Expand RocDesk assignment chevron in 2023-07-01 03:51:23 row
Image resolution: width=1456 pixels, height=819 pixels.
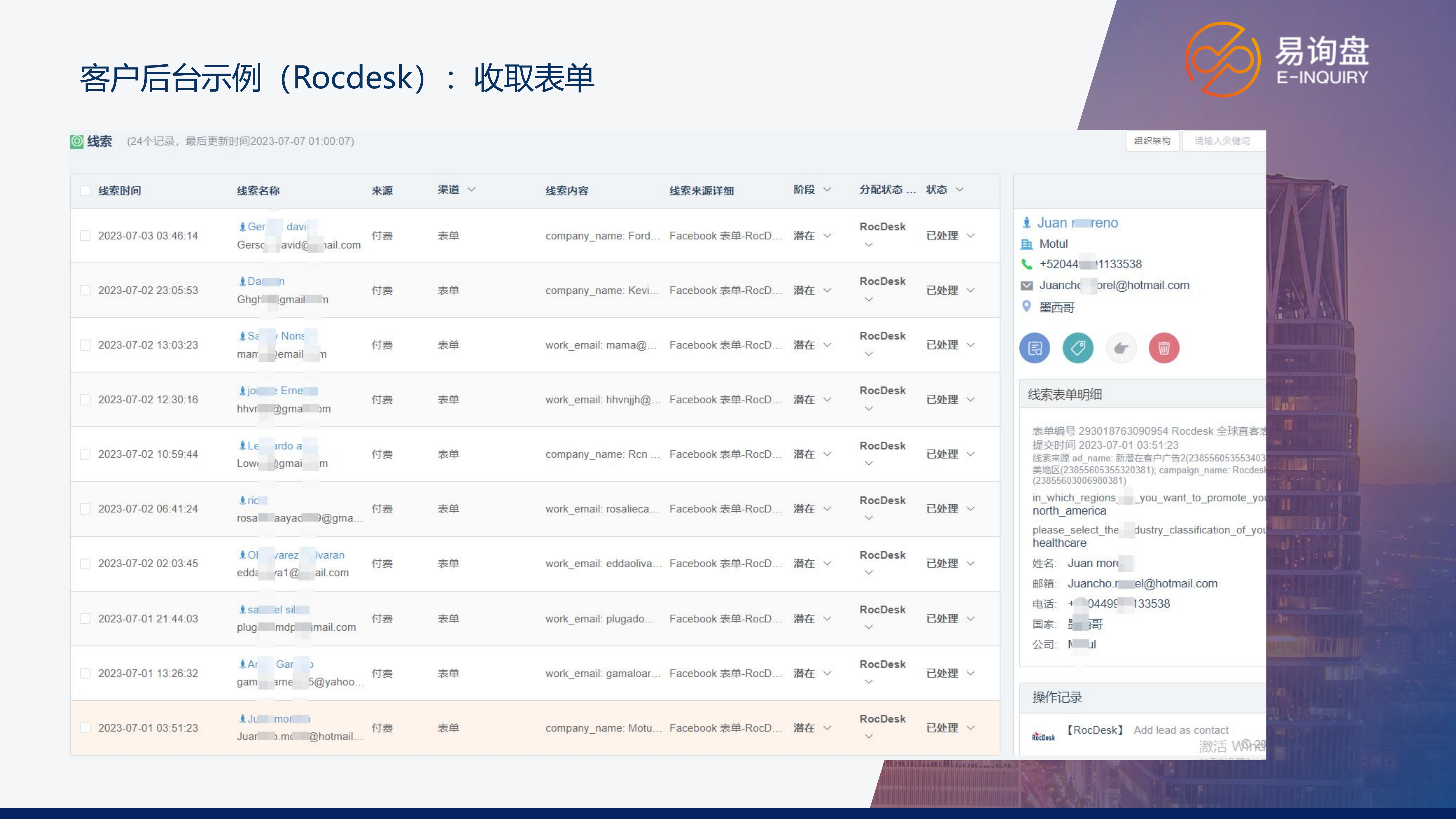pos(869,737)
